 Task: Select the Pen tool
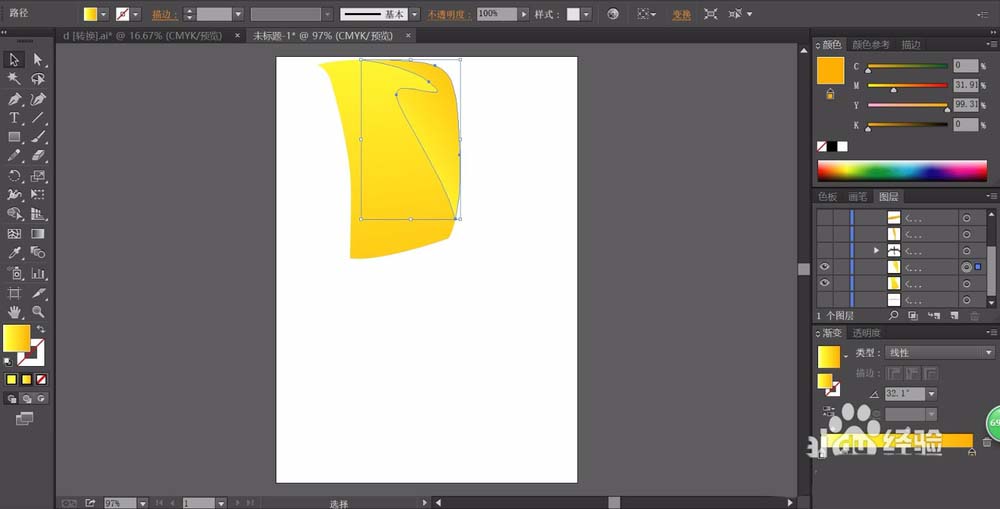pos(14,99)
